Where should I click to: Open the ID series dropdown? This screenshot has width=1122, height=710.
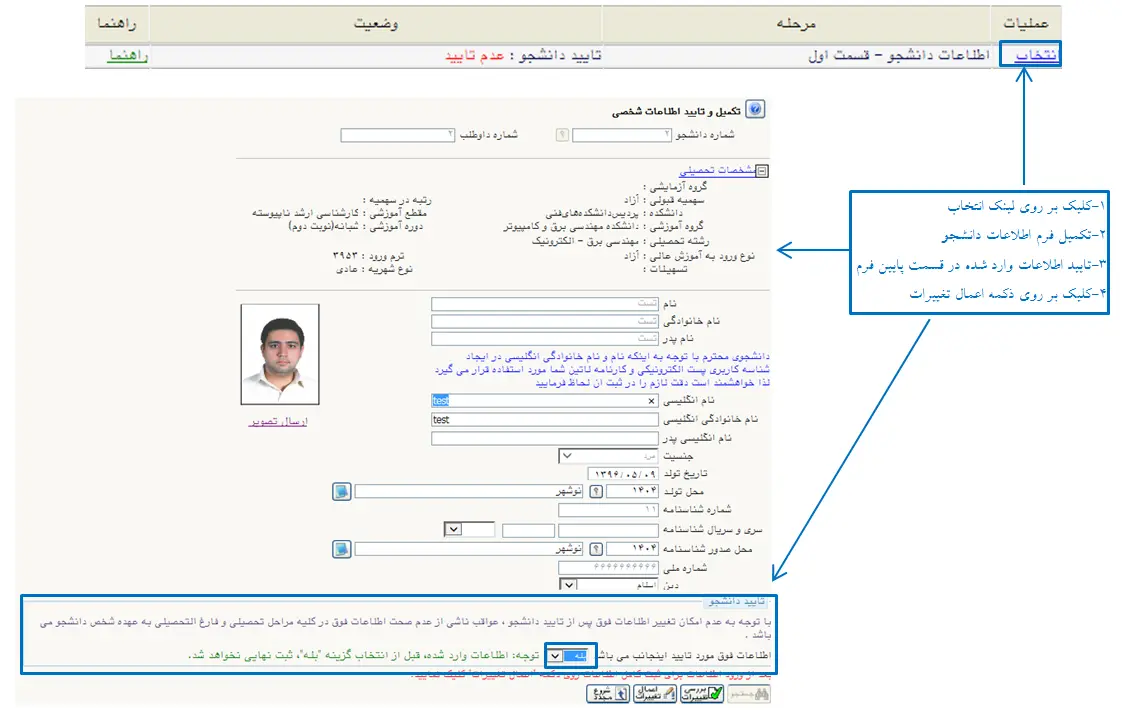click(452, 529)
